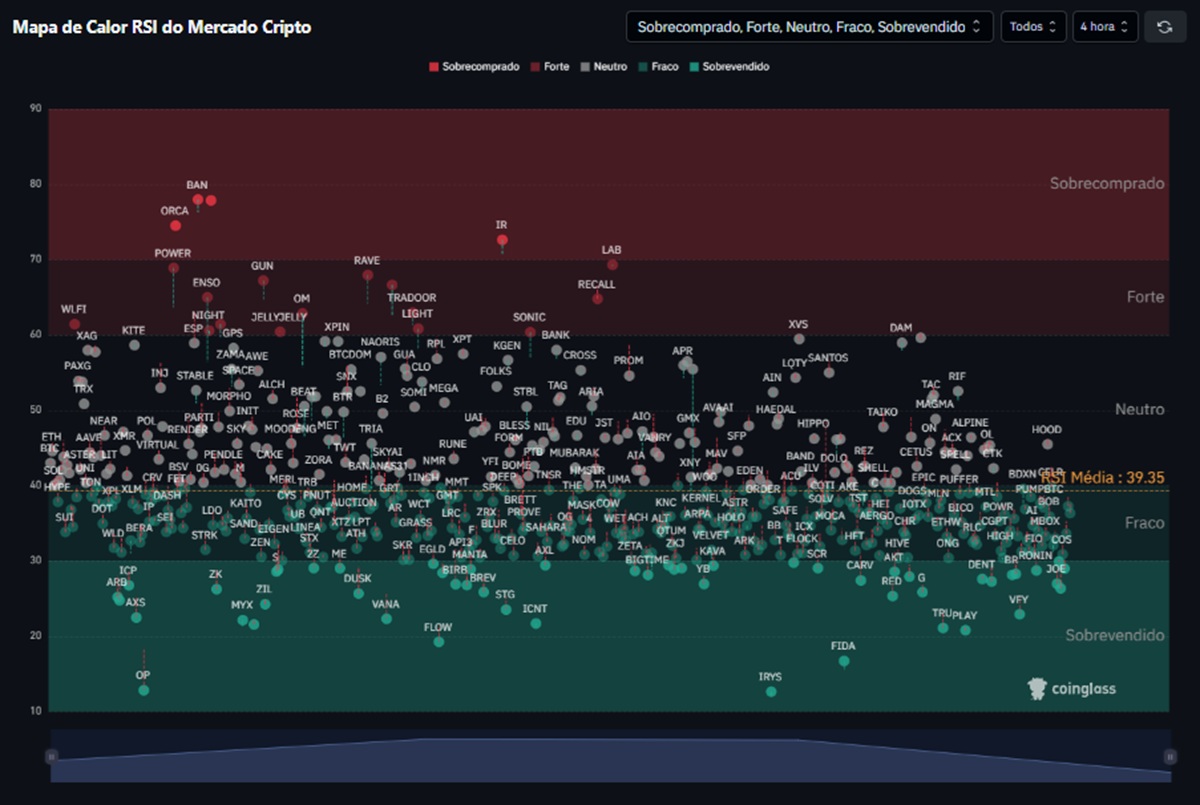Toggle Fraco legend series

[658, 67]
